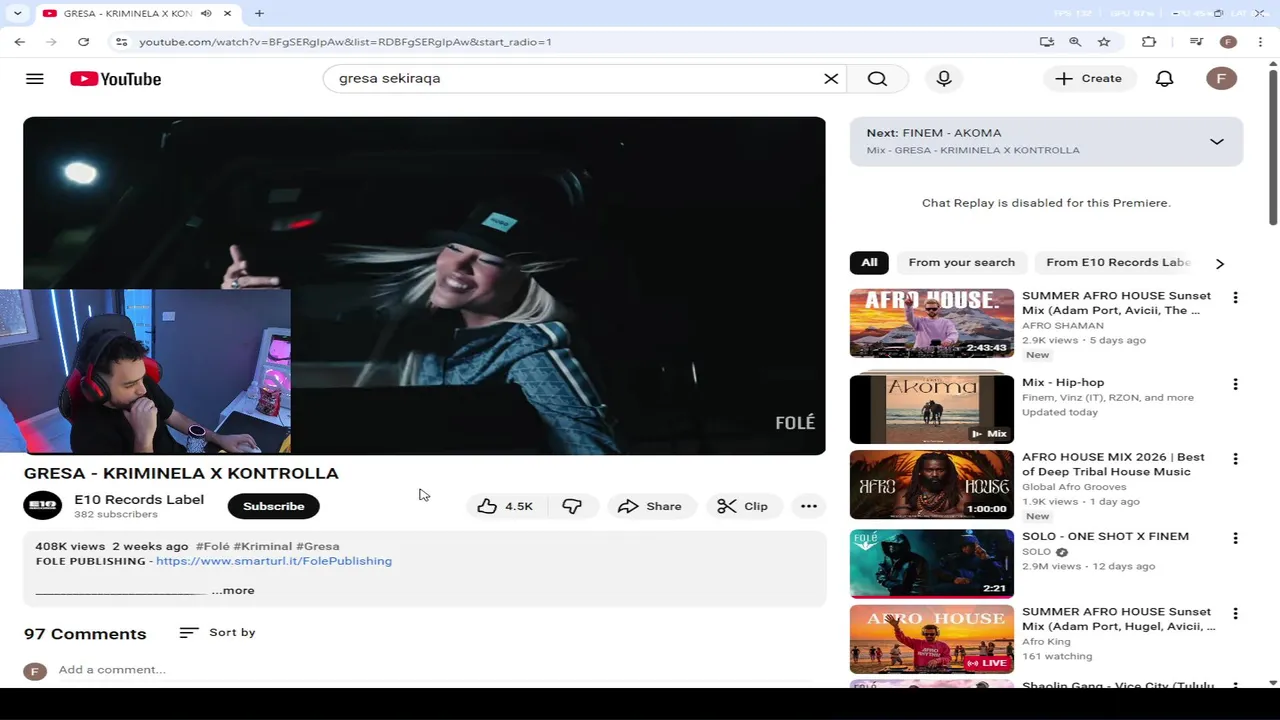Click the Create button
The width and height of the screenshot is (1280, 720).
(1089, 78)
